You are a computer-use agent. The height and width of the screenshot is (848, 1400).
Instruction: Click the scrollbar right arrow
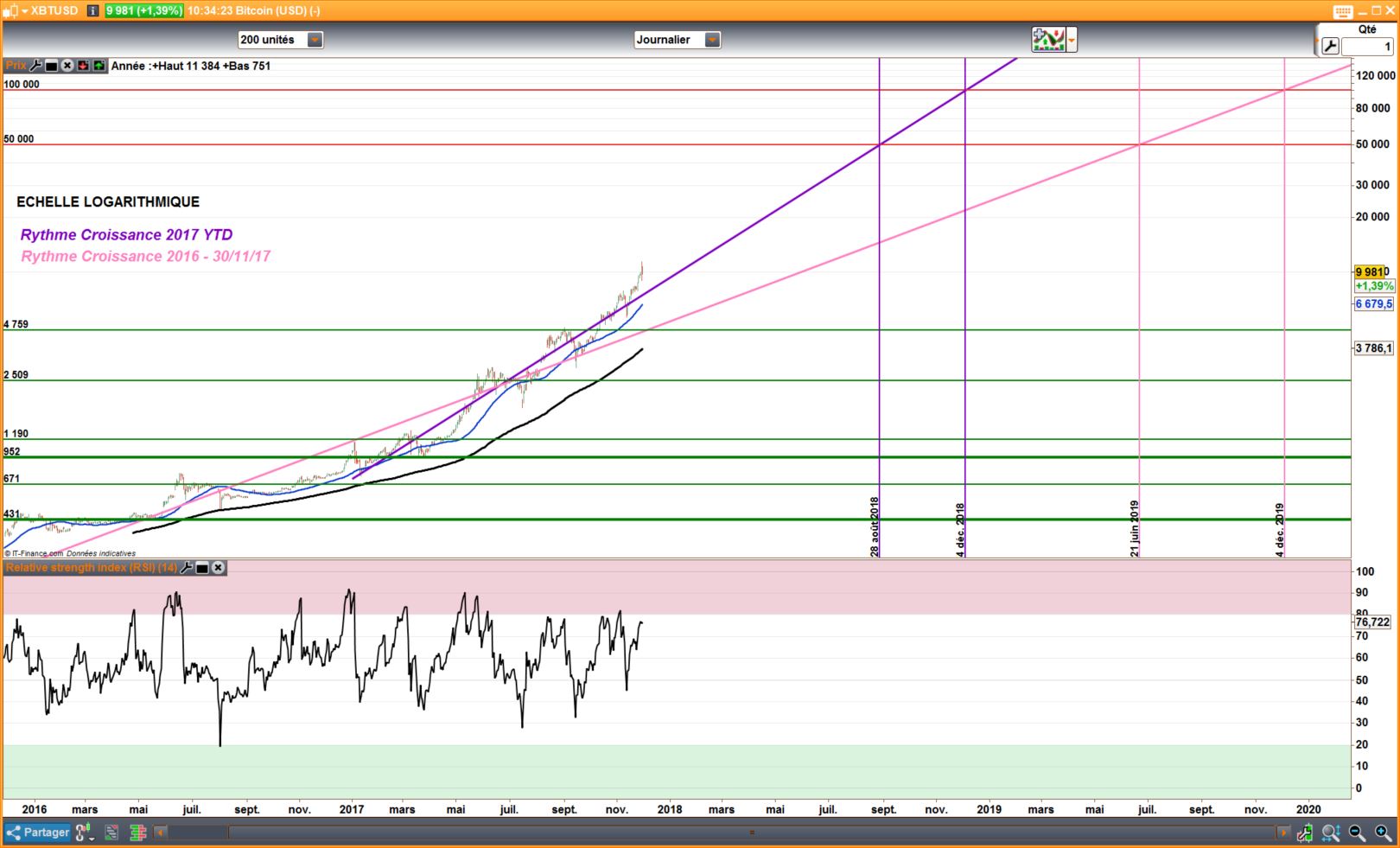coord(1283,832)
